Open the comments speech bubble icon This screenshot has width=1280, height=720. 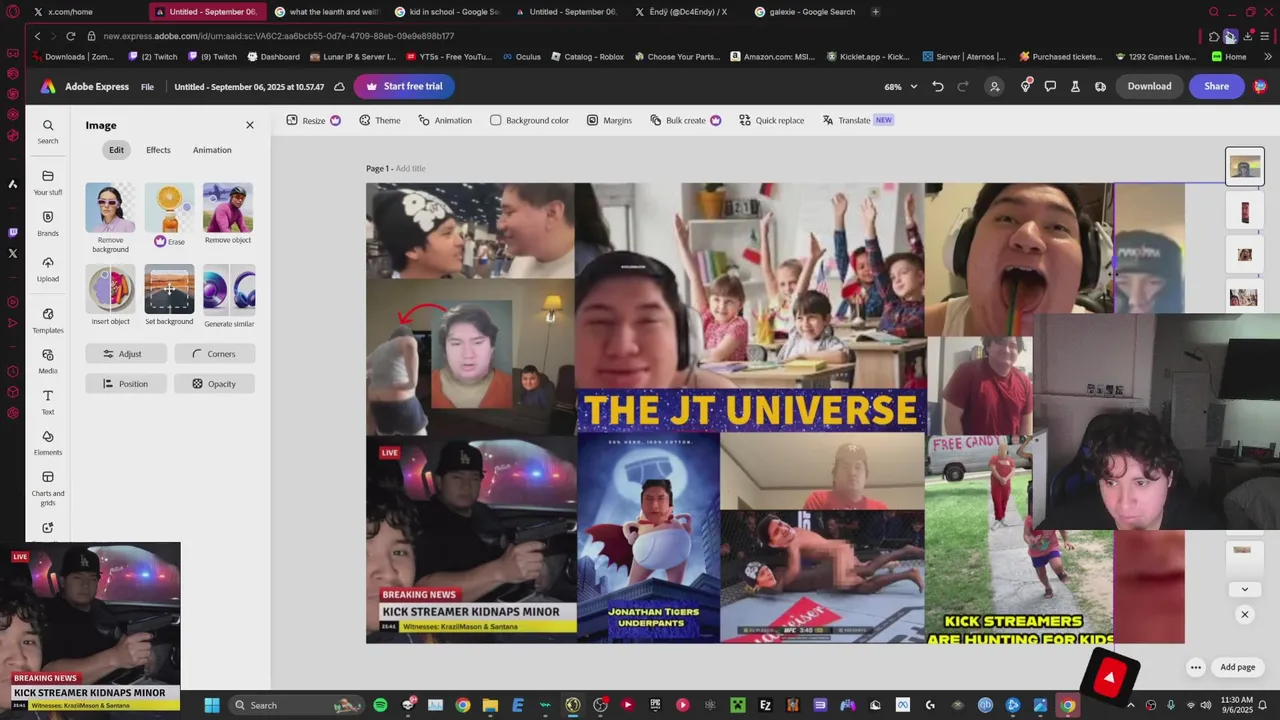(x=1050, y=86)
